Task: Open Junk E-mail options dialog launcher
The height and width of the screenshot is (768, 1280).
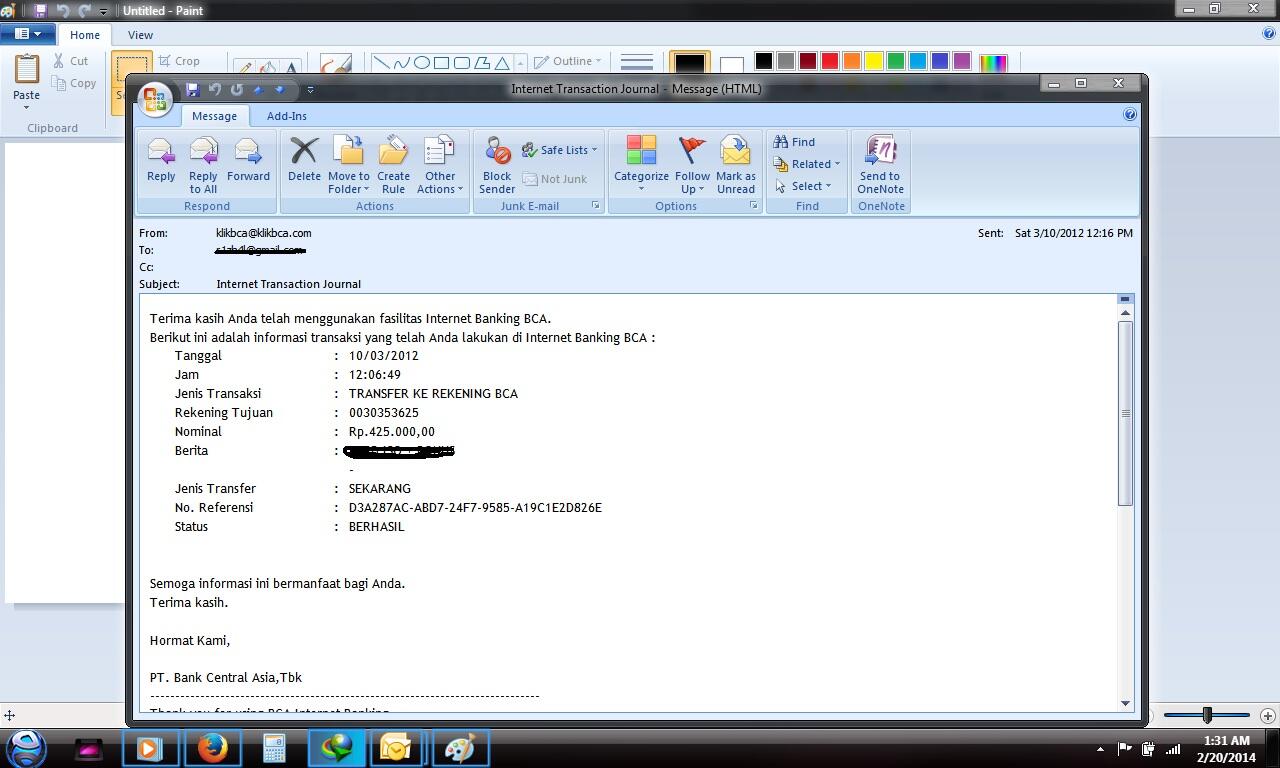Action: click(x=595, y=206)
